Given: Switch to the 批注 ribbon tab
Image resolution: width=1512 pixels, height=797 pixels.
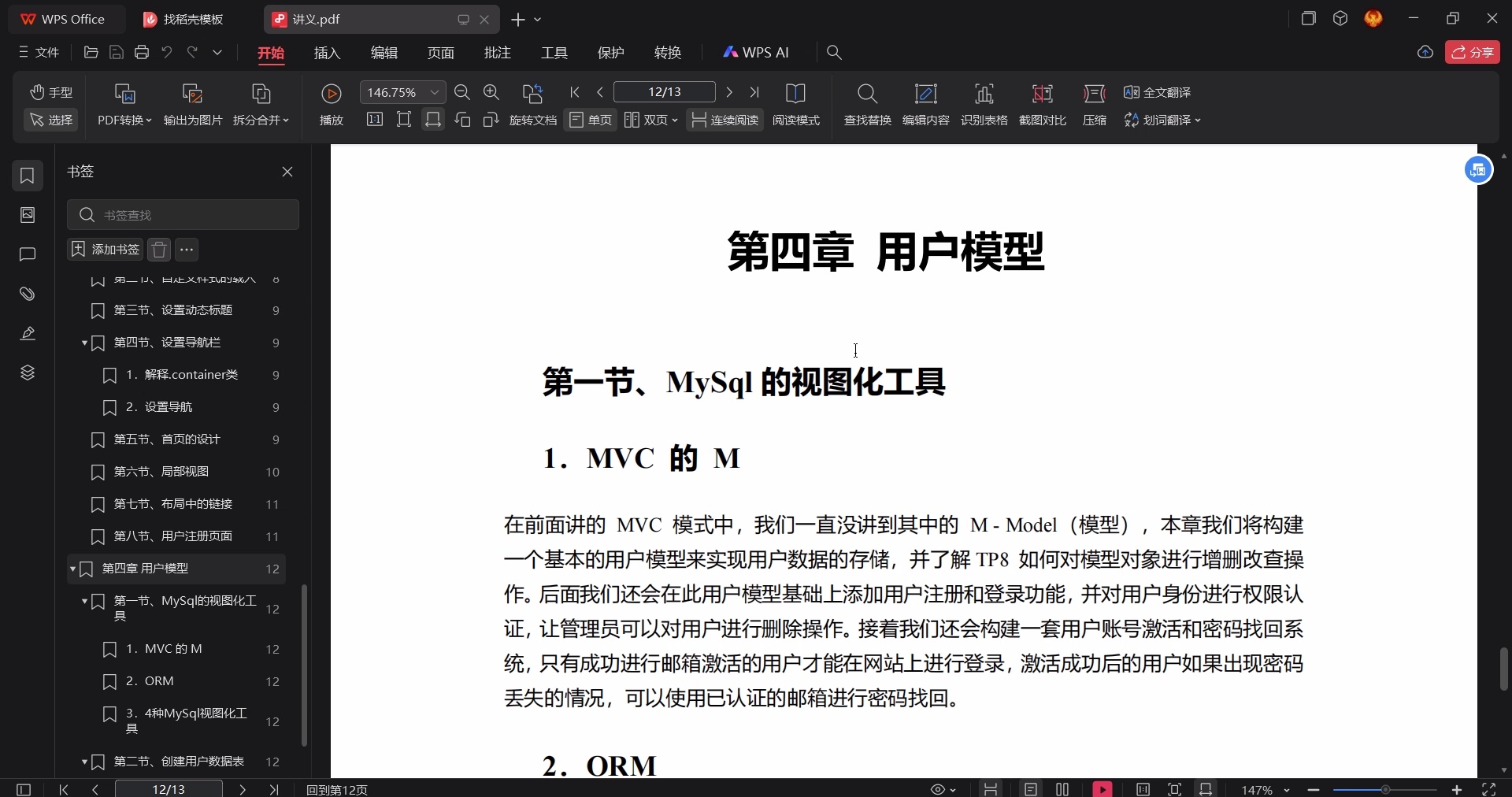Looking at the screenshot, I should tap(497, 53).
